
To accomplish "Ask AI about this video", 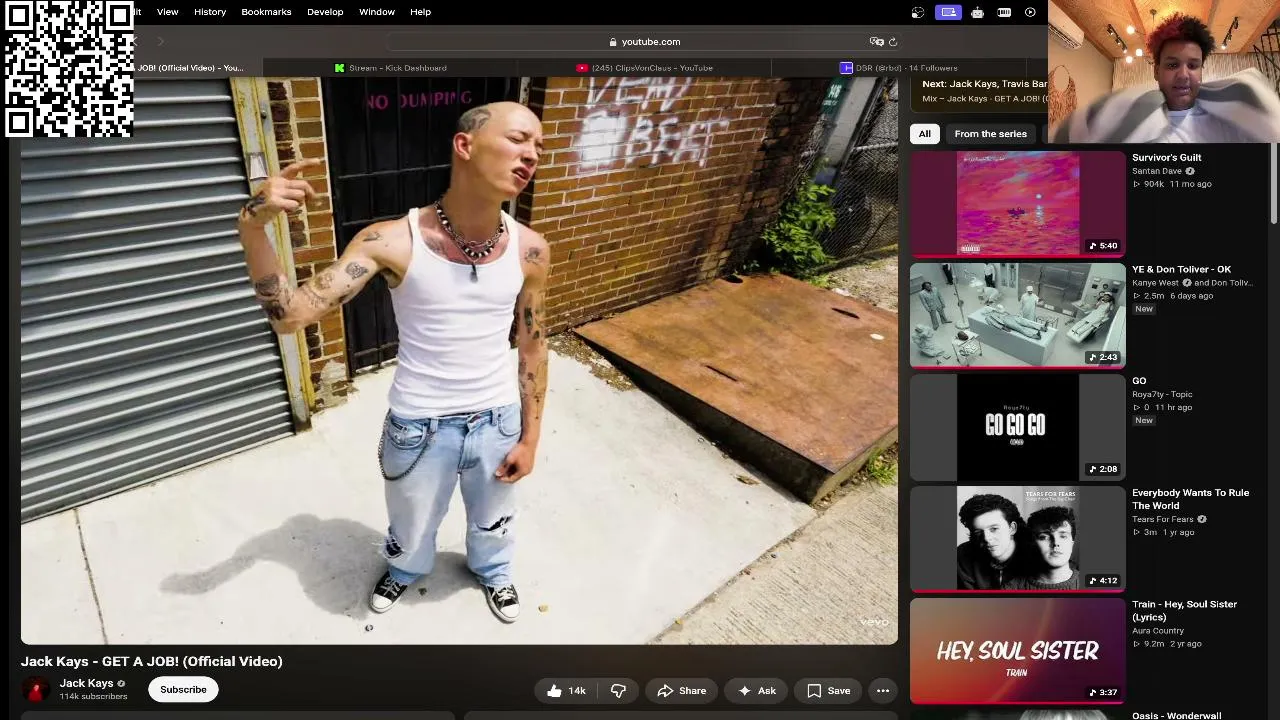I will (756, 690).
